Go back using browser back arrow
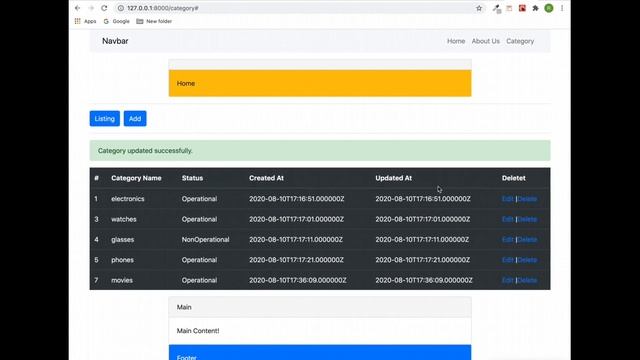640x360 pixels. pyautogui.click(x=78, y=8)
